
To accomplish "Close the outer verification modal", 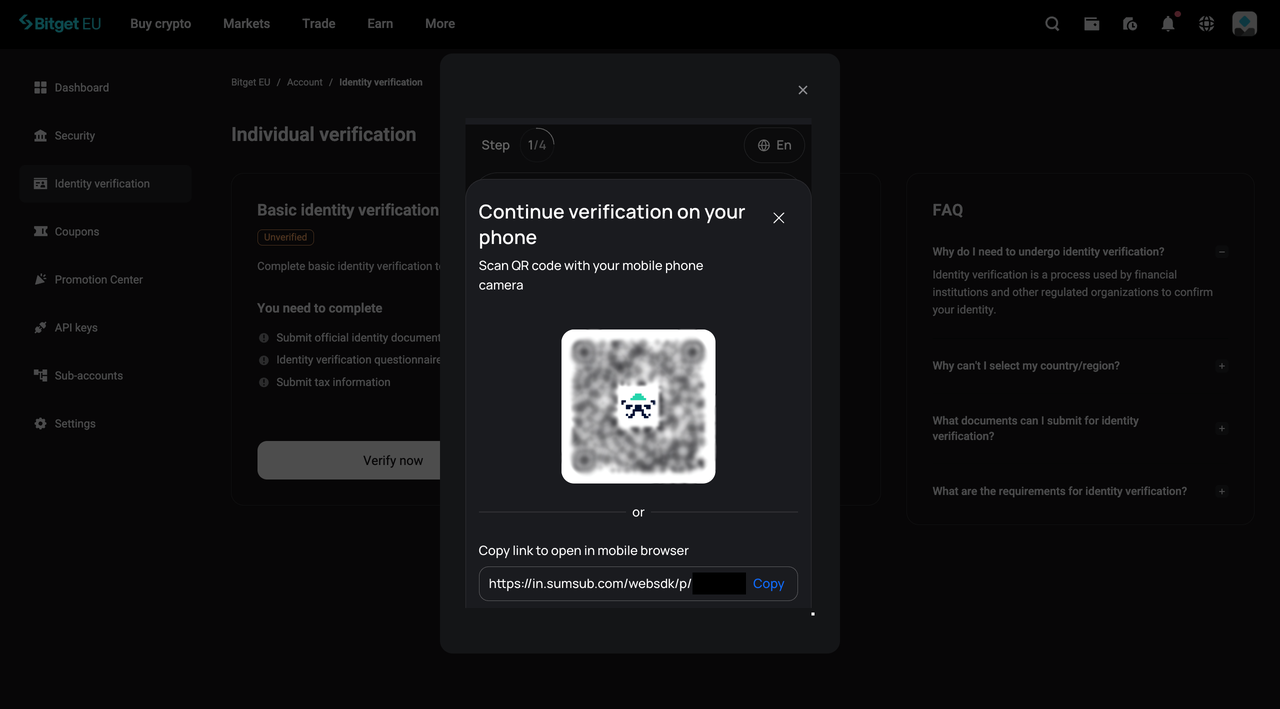I will pos(802,90).
